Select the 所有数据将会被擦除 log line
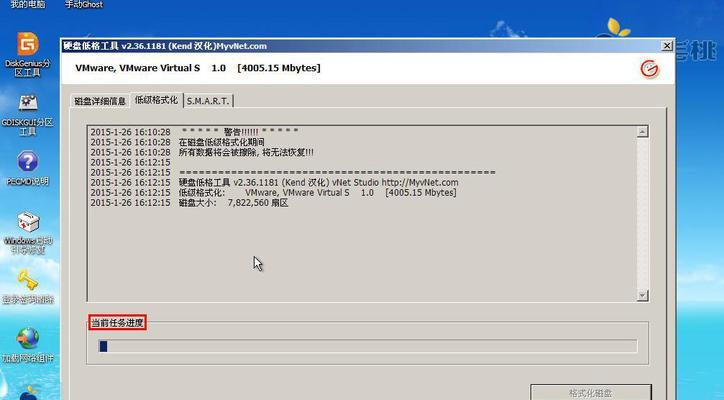 point(202,152)
